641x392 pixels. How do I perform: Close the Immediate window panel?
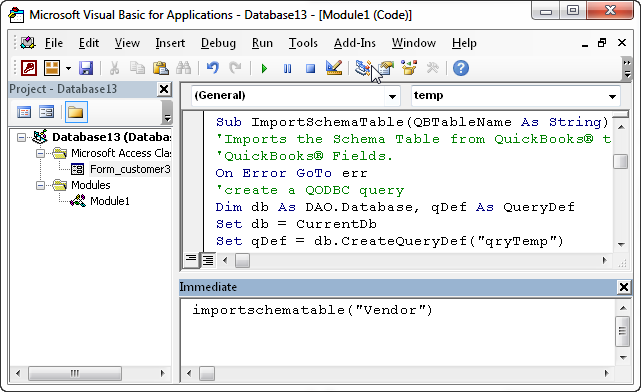tap(624, 287)
